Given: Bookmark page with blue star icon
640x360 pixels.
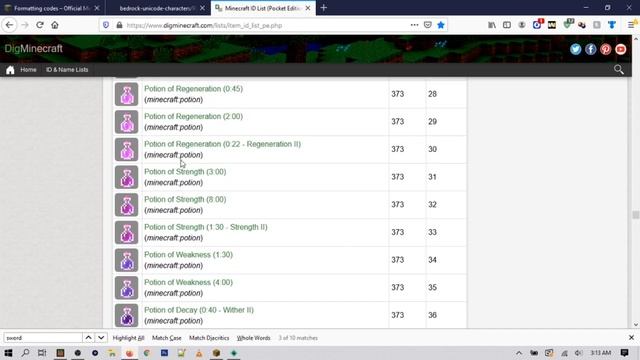Looking at the screenshot, I should point(441,25).
